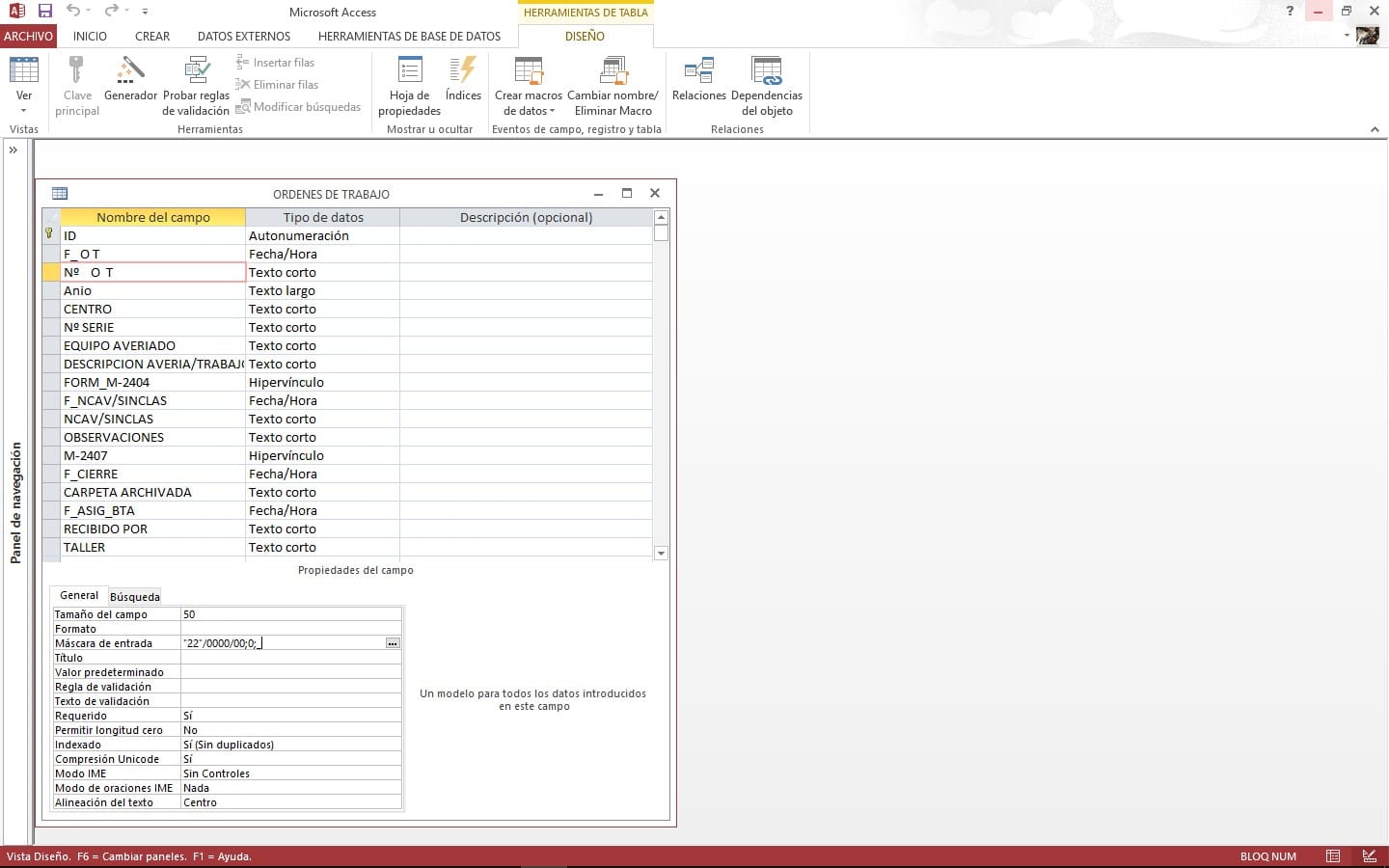Show Hoja de propiedades

[x=410, y=86]
